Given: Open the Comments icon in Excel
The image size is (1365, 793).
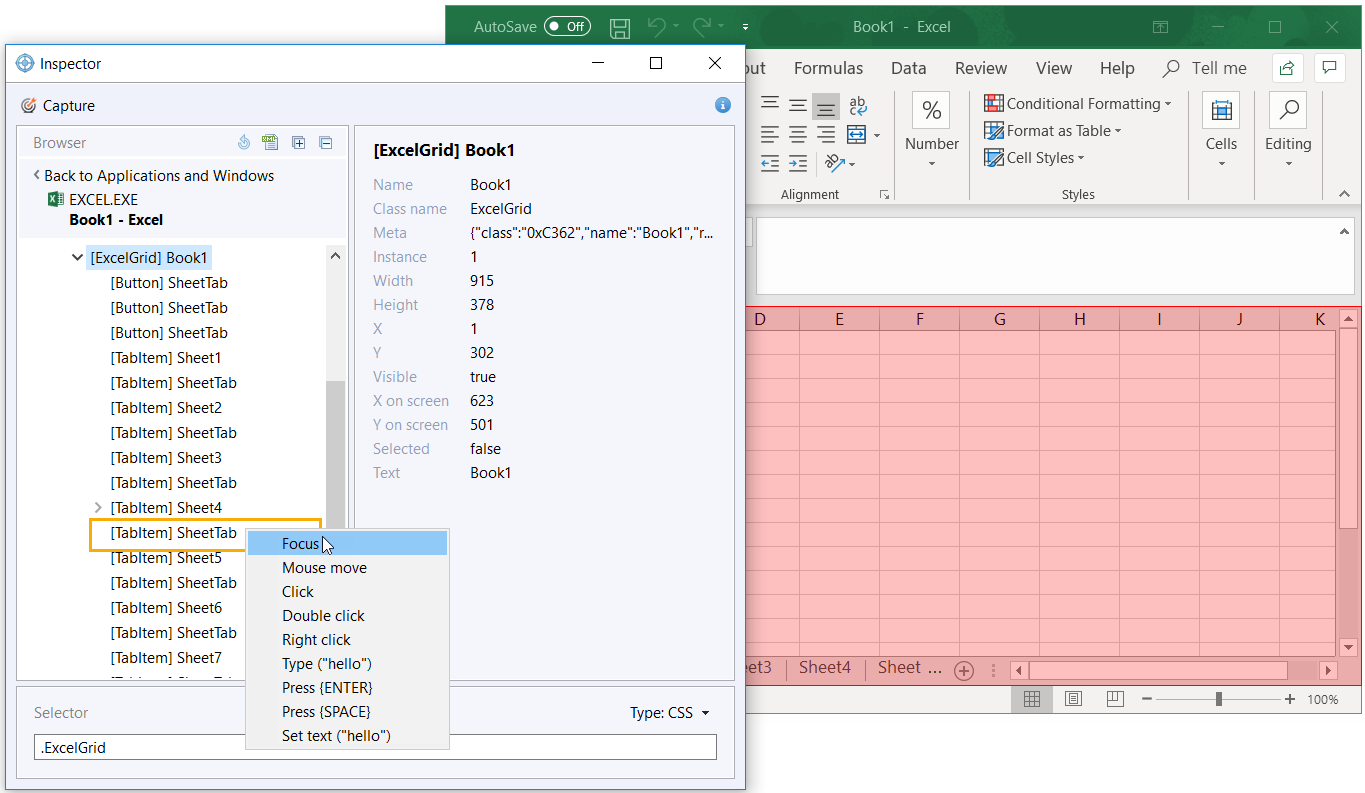Looking at the screenshot, I should point(1329,68).
